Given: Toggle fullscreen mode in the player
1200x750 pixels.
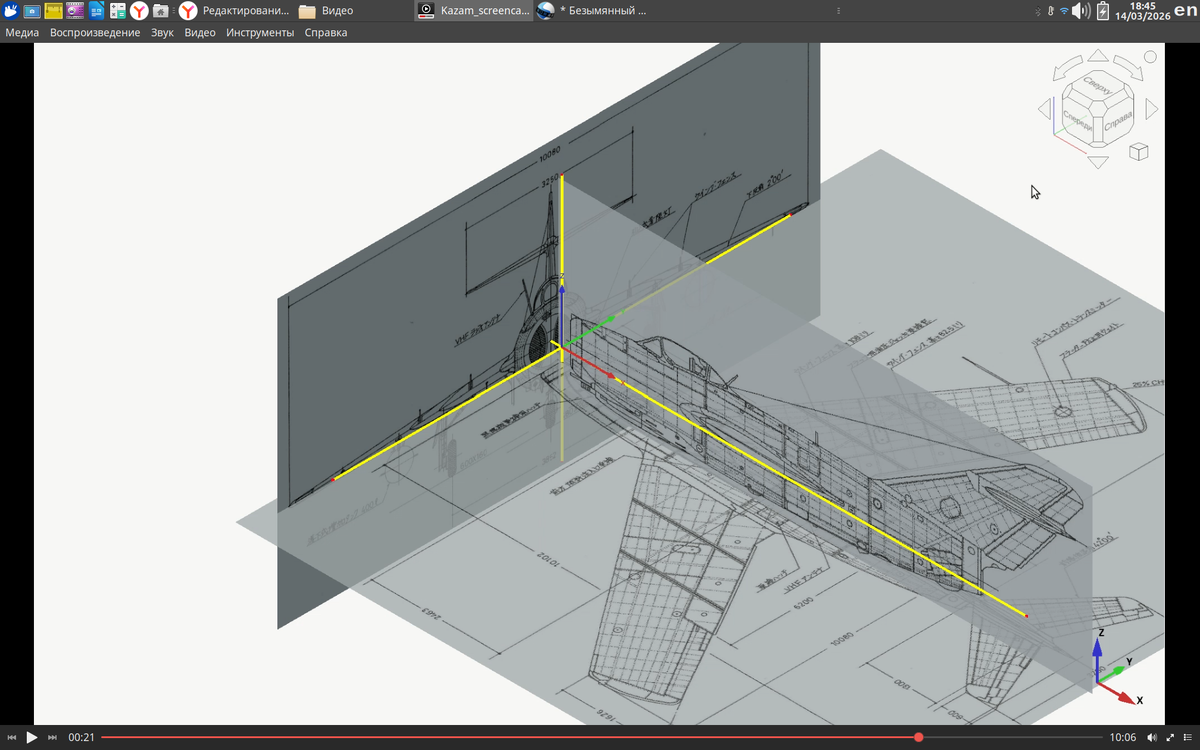Looking at the screenshot, I should click(x=1170, y=737).
